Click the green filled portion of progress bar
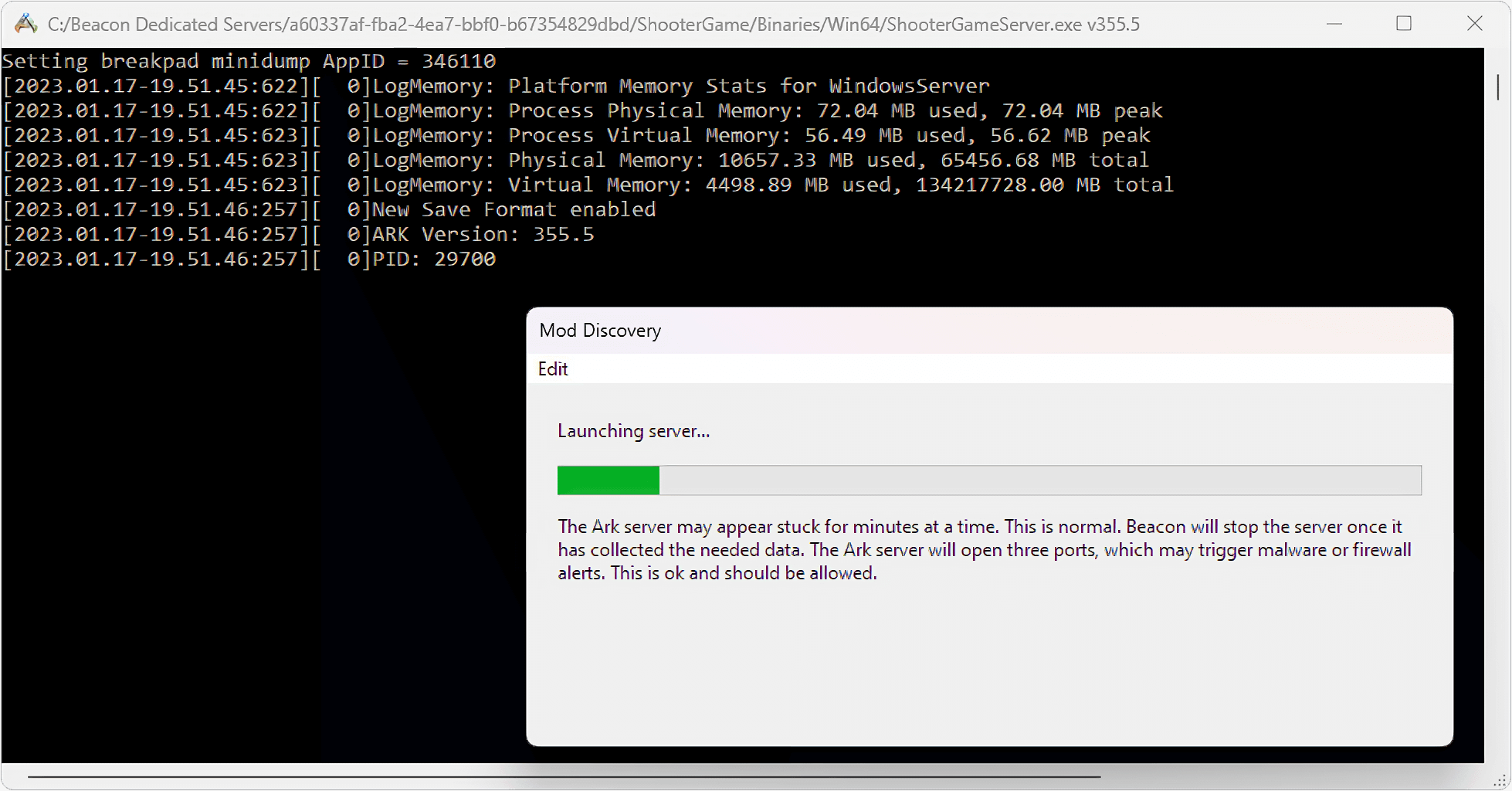This screenshot has width=1512, height=791. tap(608, 480)
